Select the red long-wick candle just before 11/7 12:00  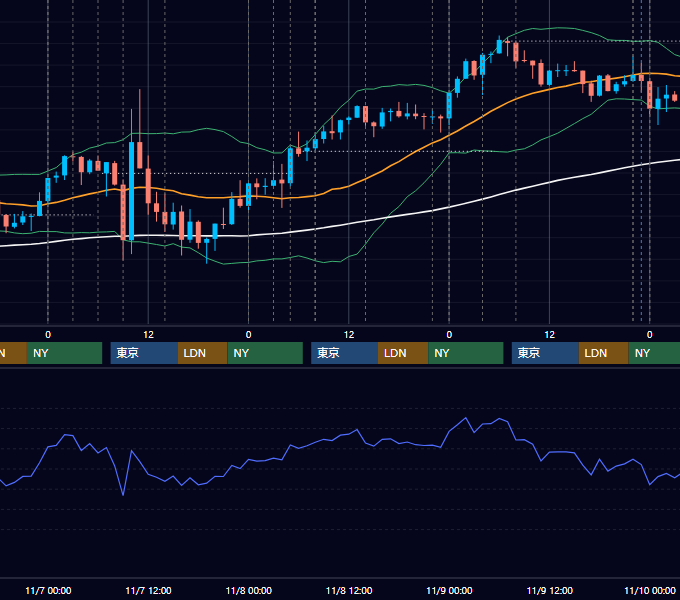(x=140, y=155)
